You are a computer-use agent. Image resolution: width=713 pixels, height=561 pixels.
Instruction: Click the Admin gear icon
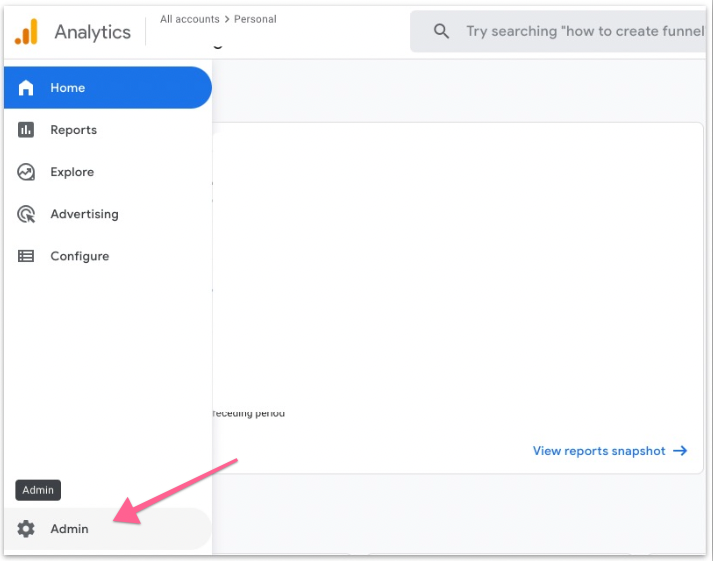tap(27, 529)
